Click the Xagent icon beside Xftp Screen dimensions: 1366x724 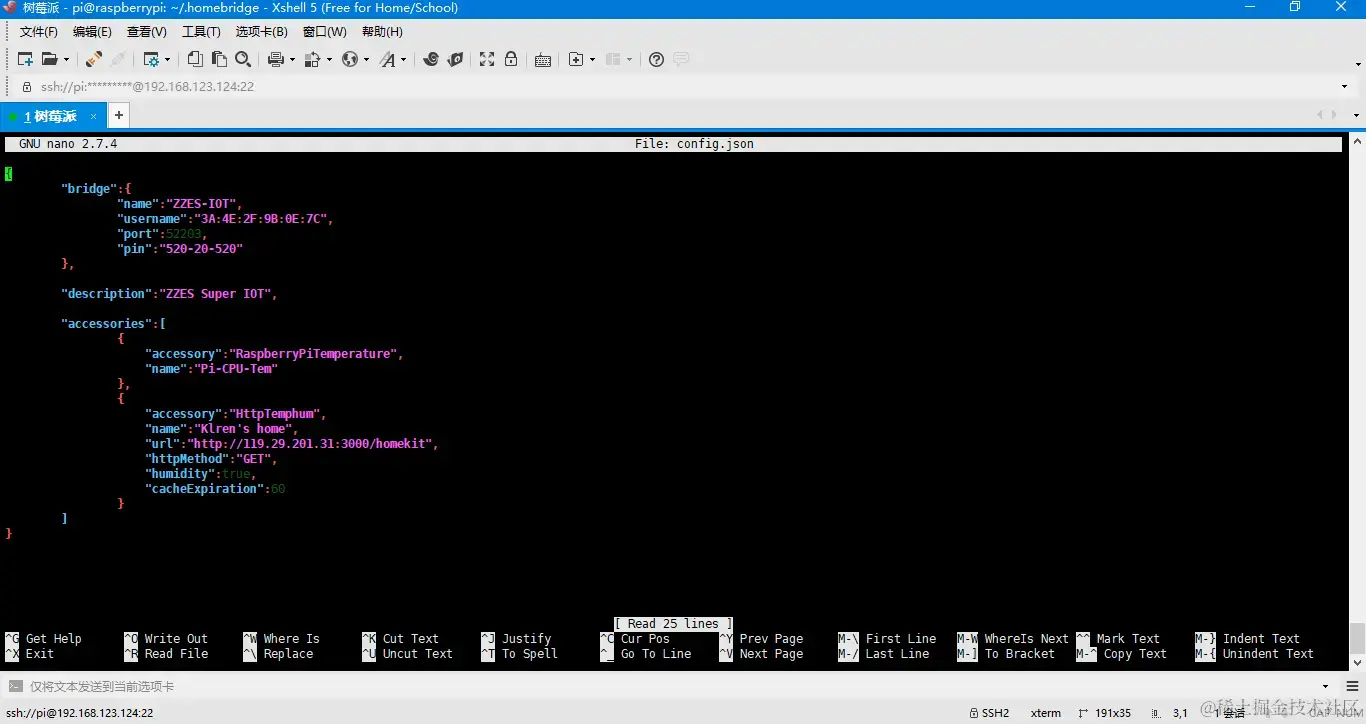[456, 60]
